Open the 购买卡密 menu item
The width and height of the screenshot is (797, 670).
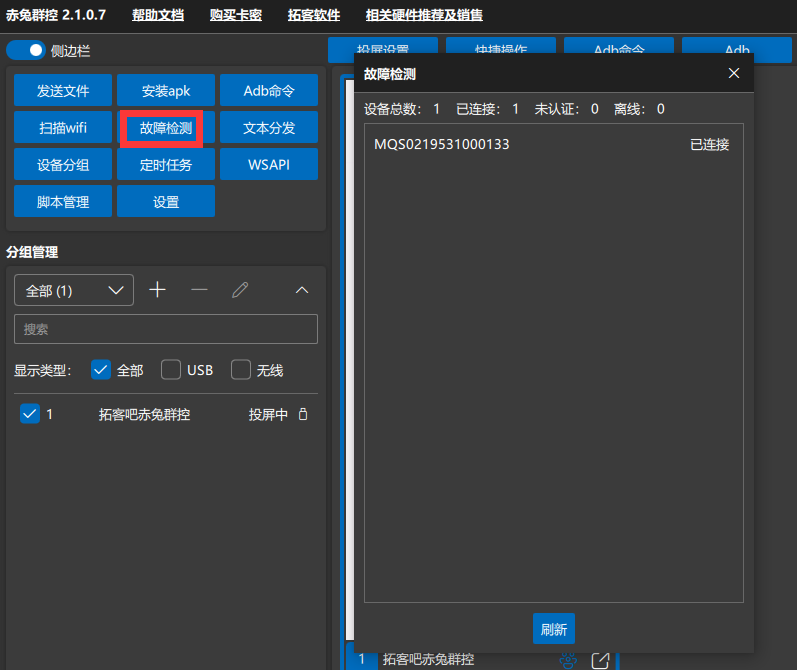coord(236,15)
